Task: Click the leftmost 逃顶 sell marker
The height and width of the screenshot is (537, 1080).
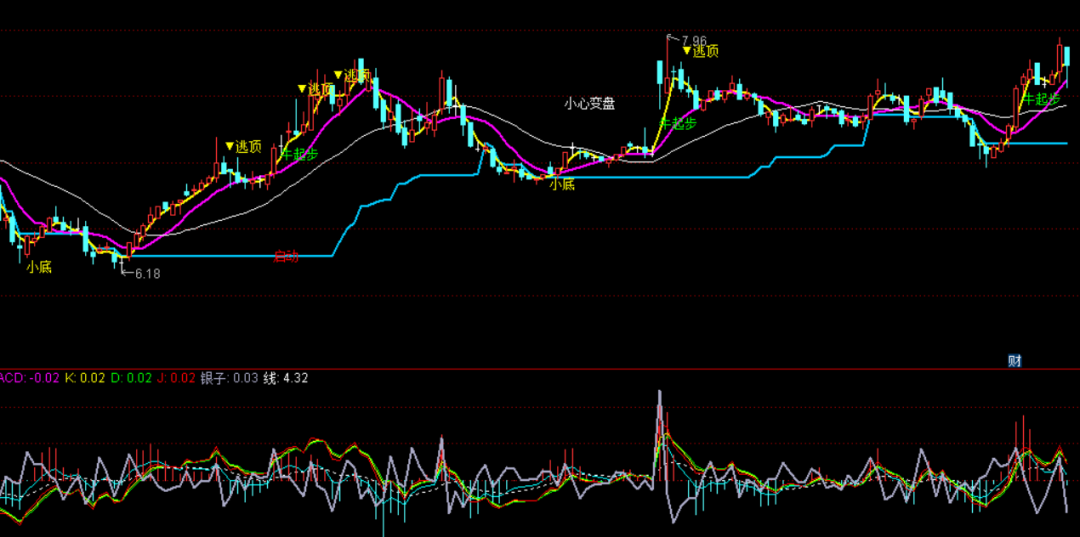Action: tap(243, 147)
